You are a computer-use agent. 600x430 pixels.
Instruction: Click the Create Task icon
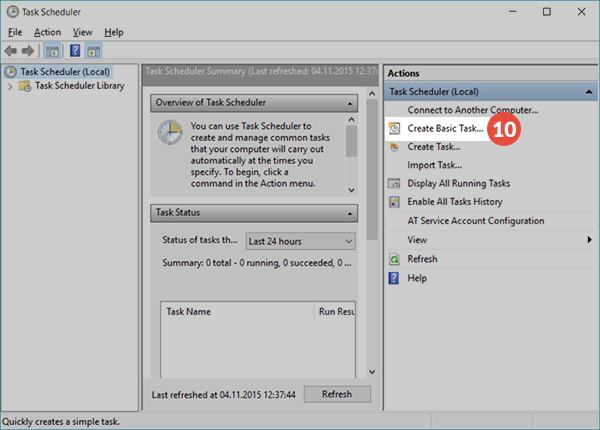[394, 147]
